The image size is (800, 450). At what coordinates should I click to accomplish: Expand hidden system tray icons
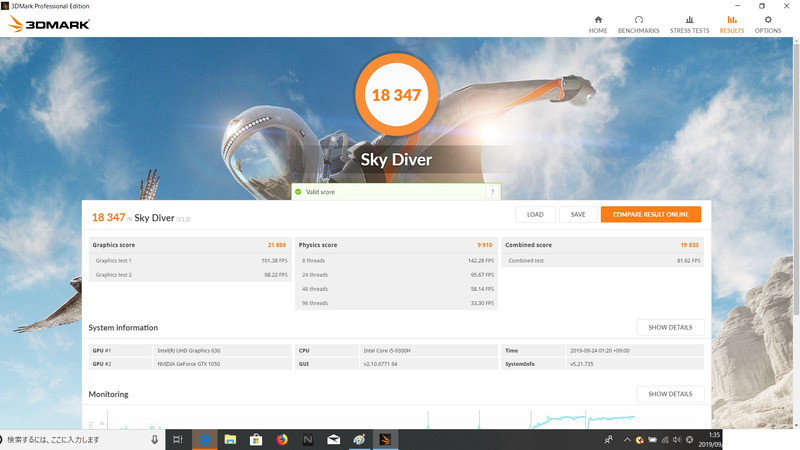[x=627, y=439]
